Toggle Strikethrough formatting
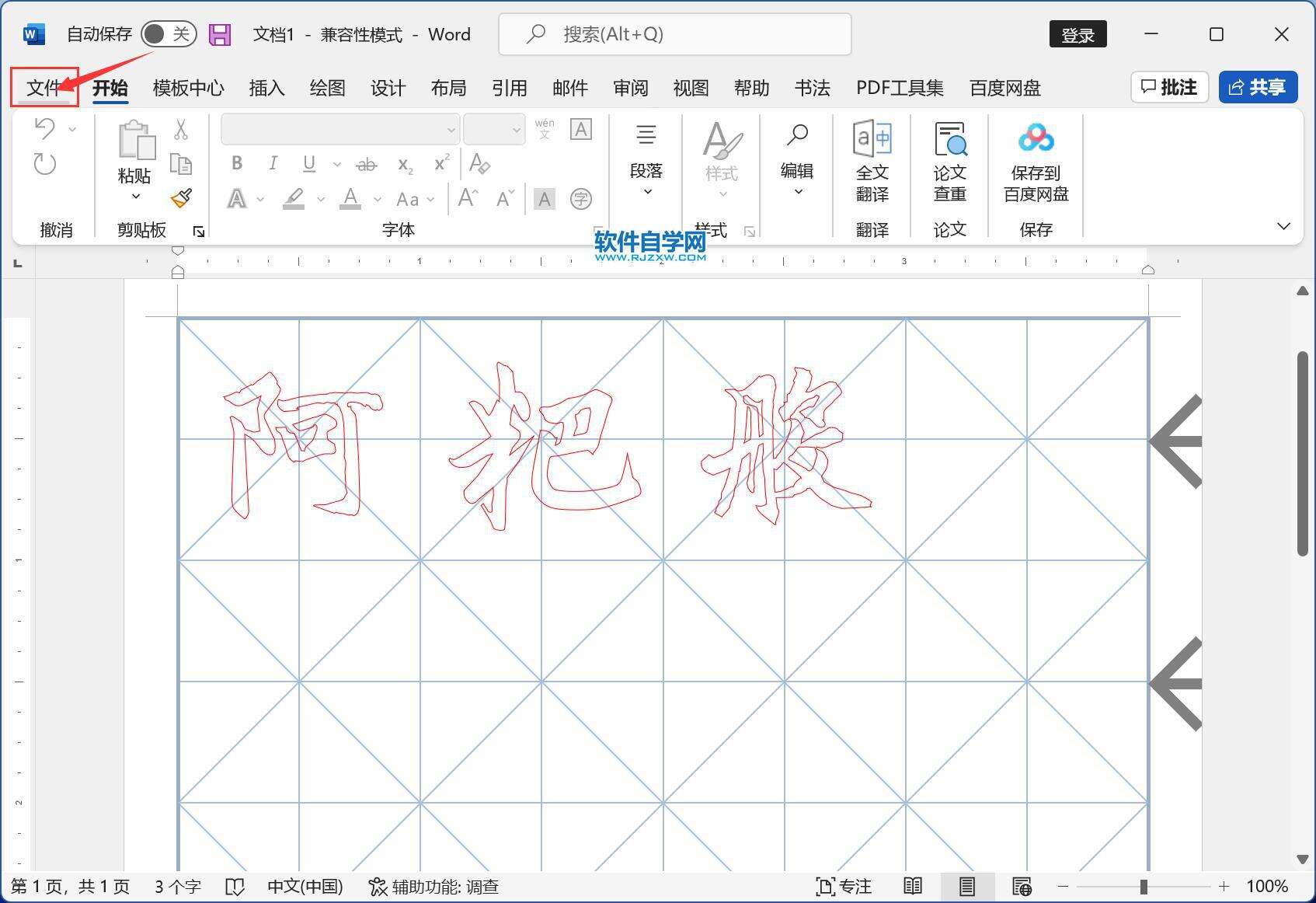Screen dimensions: 1316x903 tap(366, 164)
